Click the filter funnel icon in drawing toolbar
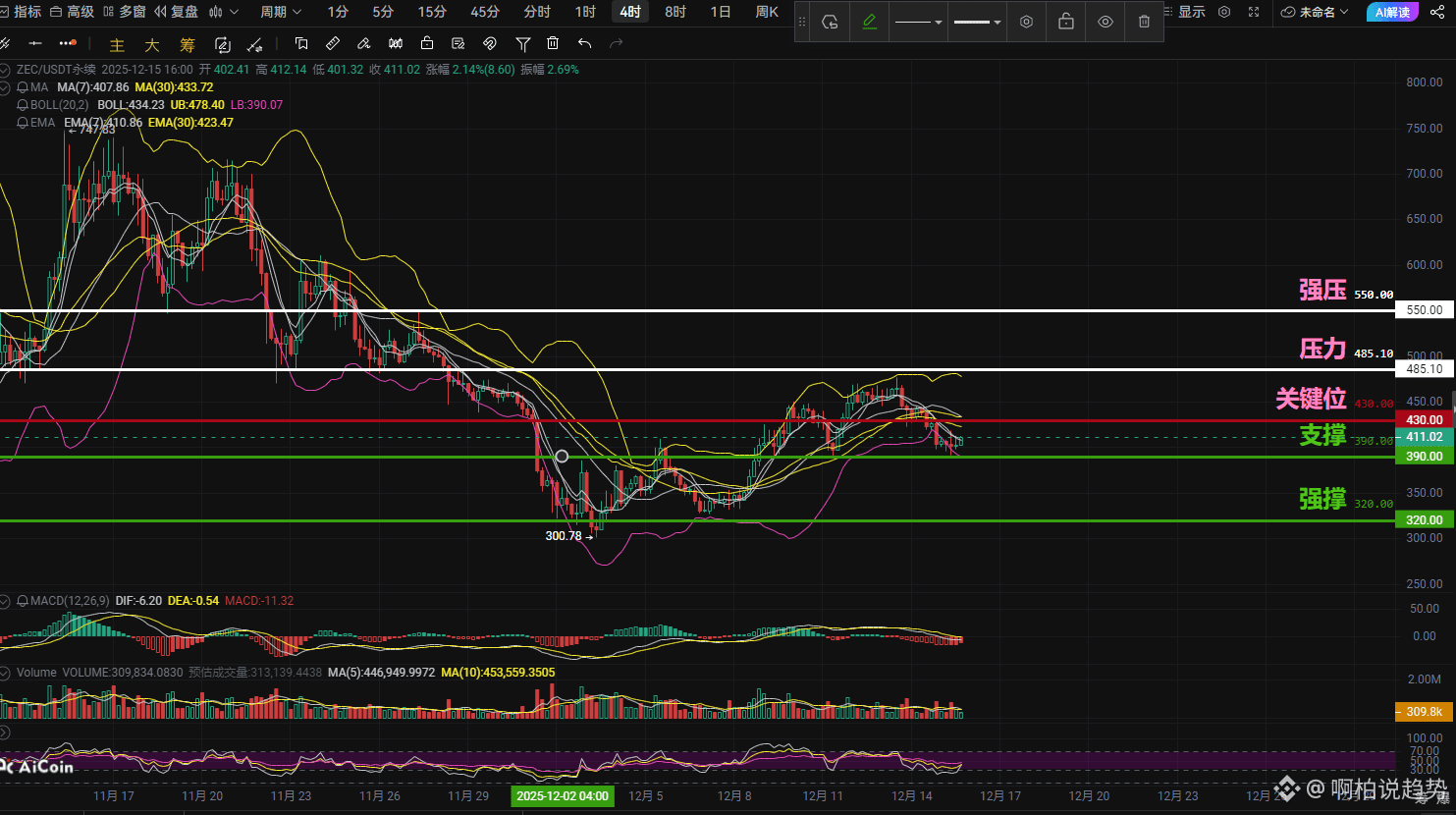 [522, 44]
